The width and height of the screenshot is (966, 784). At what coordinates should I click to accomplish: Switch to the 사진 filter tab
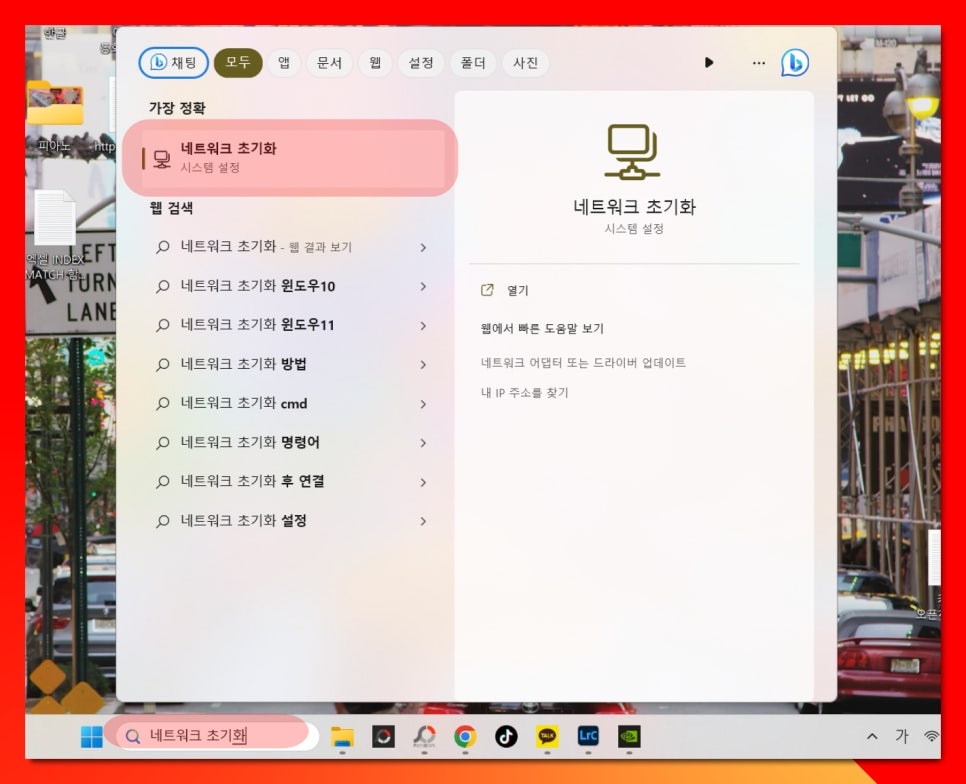point(526,63)
